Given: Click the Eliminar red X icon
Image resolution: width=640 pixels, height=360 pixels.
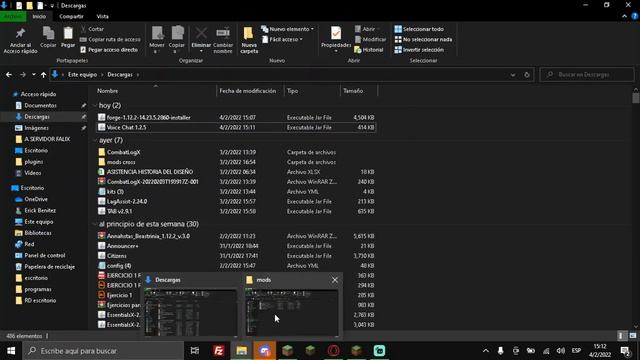Looking at the screenshot, I should (201, 33).
